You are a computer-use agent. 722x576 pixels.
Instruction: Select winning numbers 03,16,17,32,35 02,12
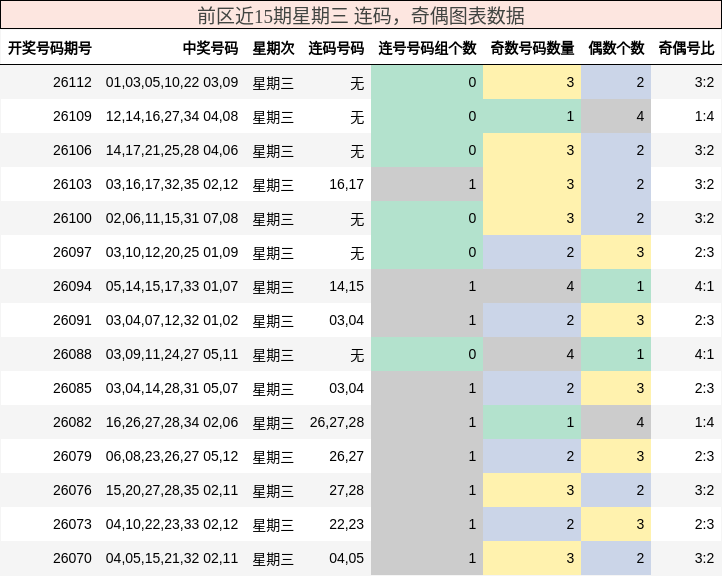[172, 185]
